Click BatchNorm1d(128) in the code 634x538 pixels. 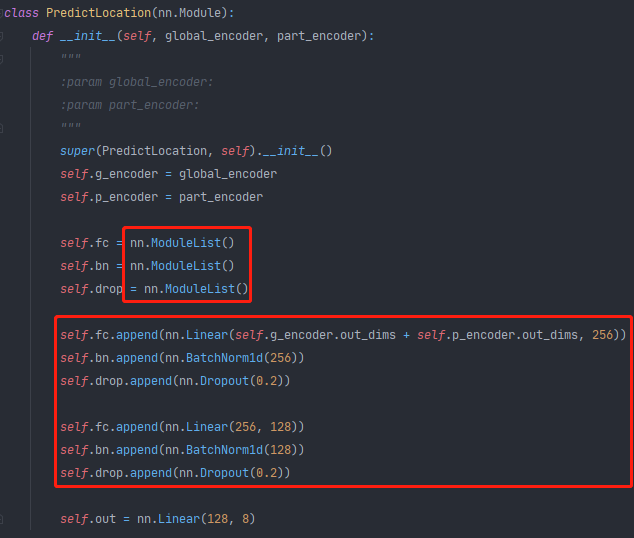(x=241, y=450)
